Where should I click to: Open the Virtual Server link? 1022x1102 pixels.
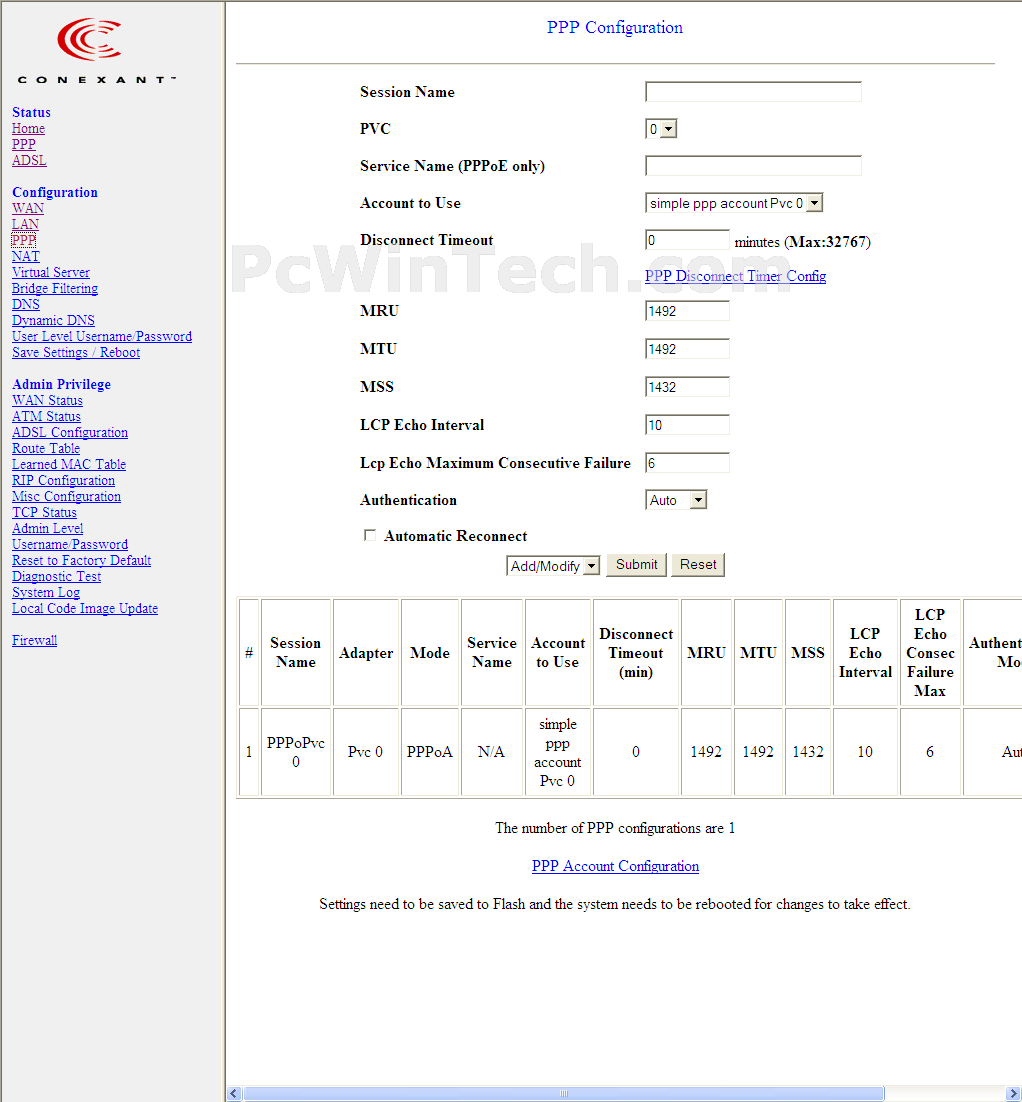point(51,272)
